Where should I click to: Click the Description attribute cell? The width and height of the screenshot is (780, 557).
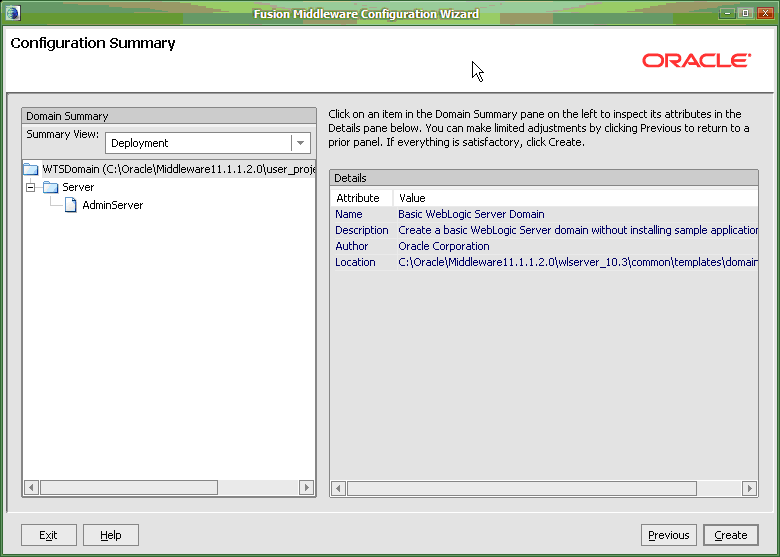coord(362,230)
